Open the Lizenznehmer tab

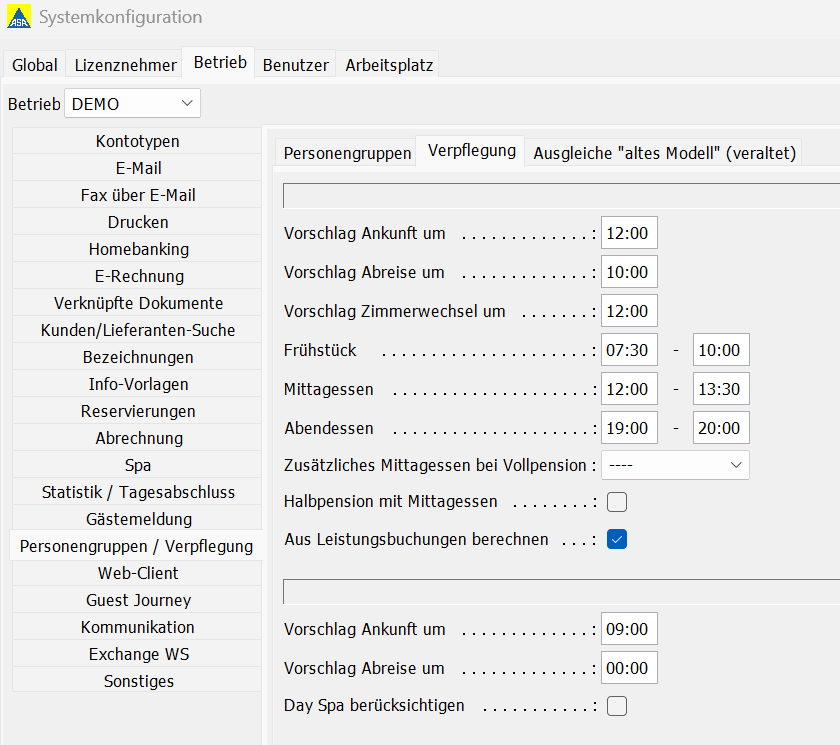[125, 65]
